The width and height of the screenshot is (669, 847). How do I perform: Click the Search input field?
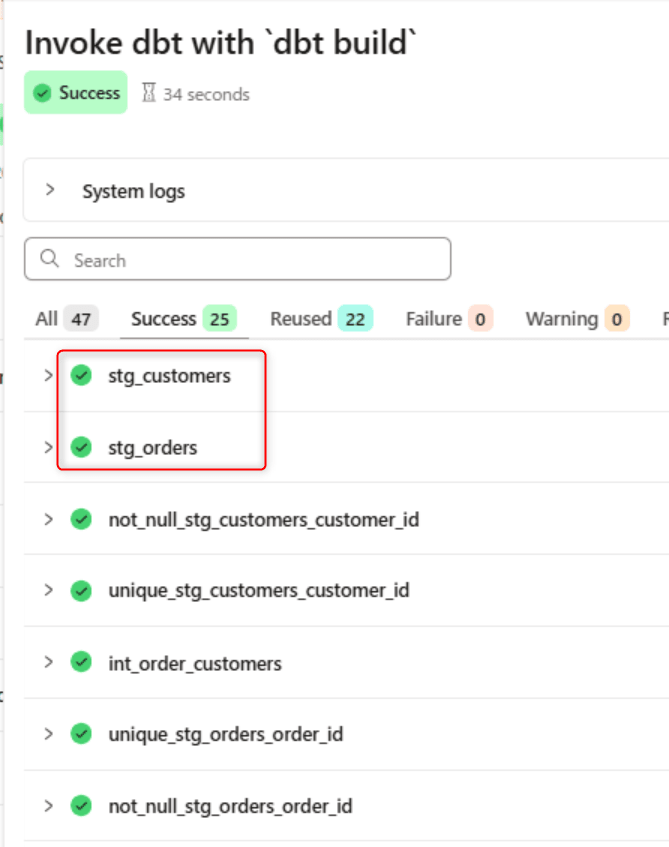pos(237,259)
